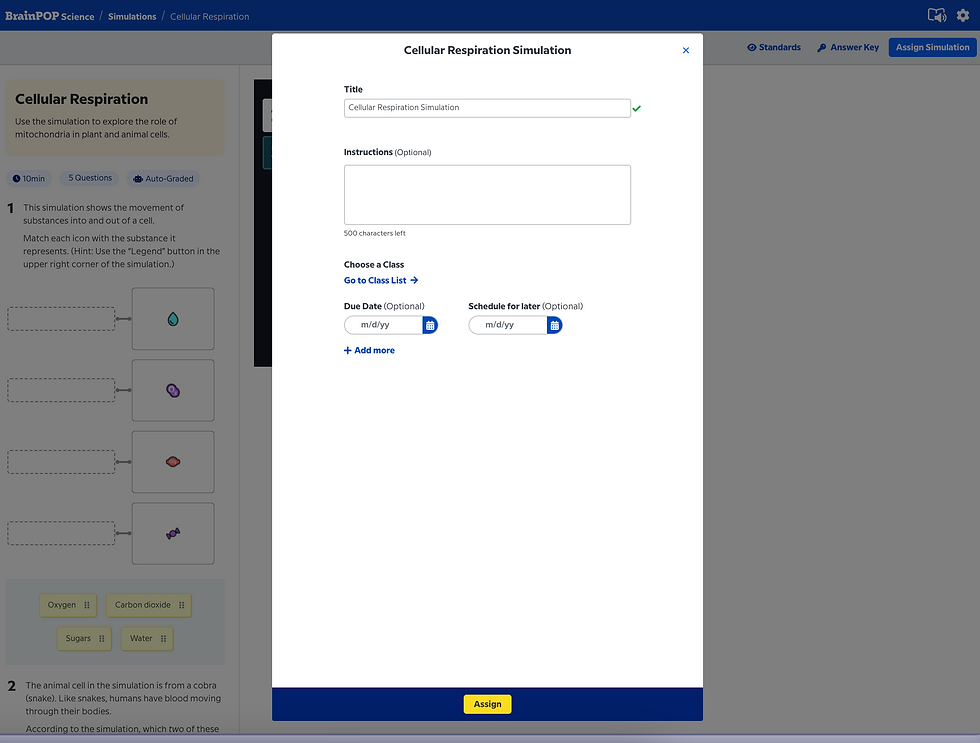Viewport: 980px width, 743px height.
Task: Click the drag handle on Carbon dioxide chip
Action: coord(181,605)
